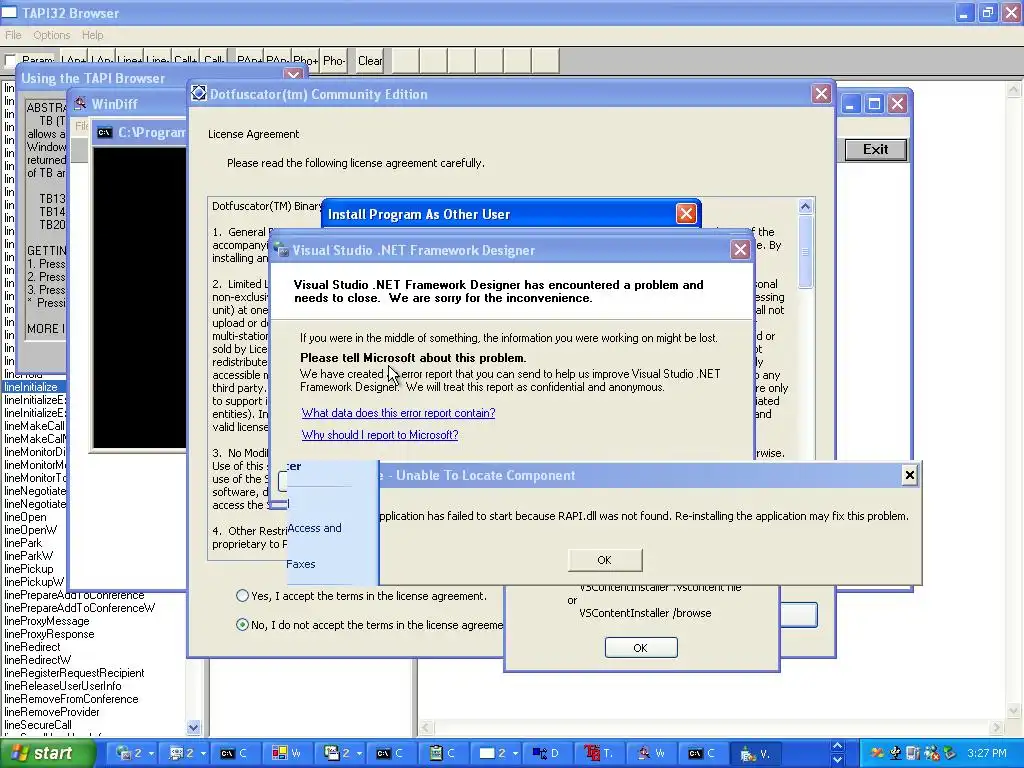Click the Dotfuscator title bar icon
This screenshot has height=768, width=1024.
[x=199, y=94]
